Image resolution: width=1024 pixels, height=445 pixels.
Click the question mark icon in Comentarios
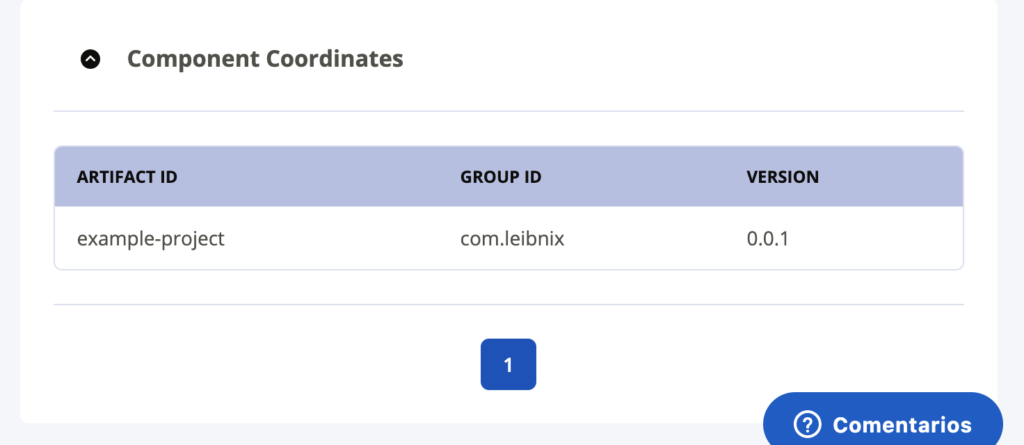[x=807, y=425]
